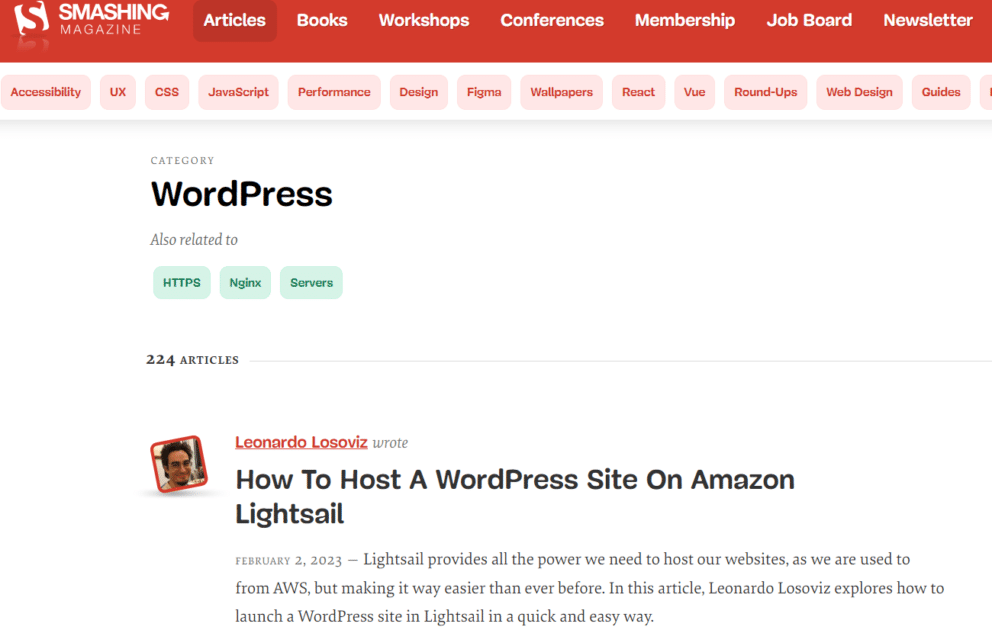Select the Figma category
Screen dimensions: 992x630
[484, 92]
